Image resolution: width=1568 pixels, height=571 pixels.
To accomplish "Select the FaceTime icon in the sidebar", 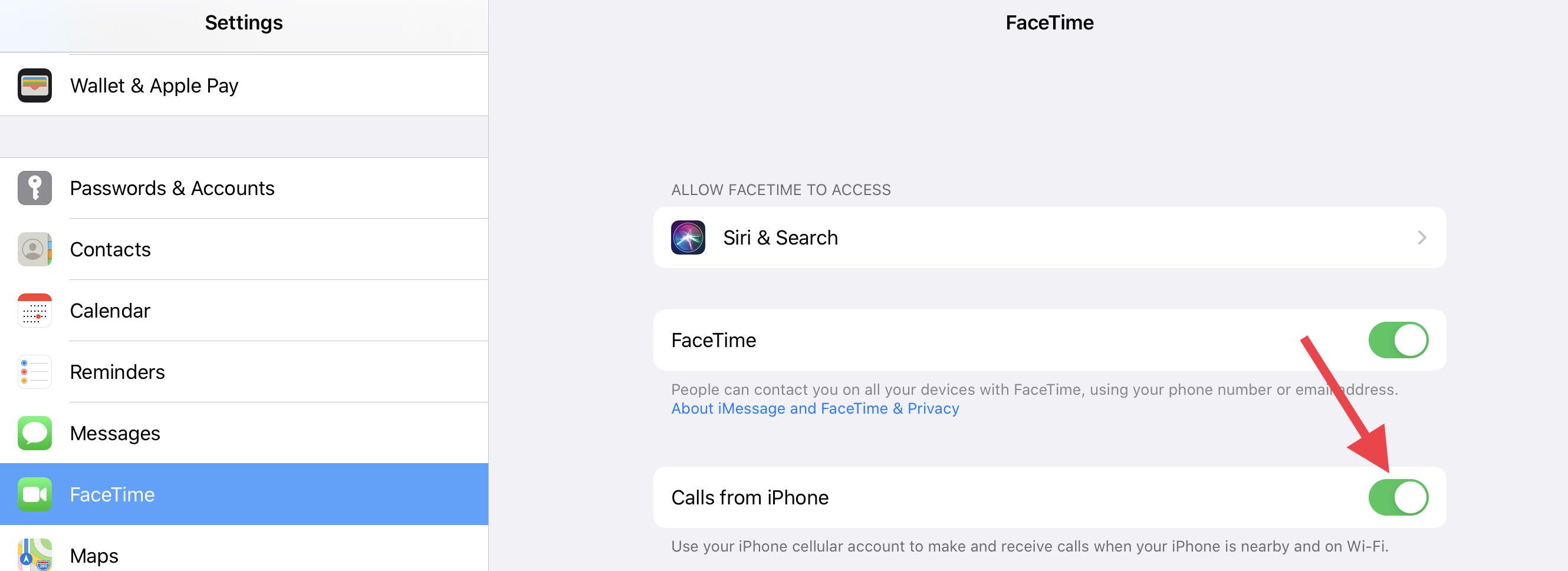I will (35, 494).
